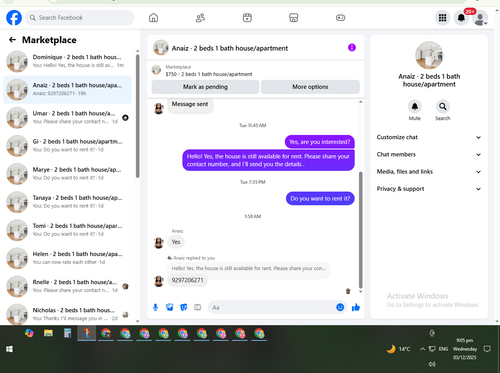
Task: Search in conversation with magnifier icon
Action: [443, 106]
